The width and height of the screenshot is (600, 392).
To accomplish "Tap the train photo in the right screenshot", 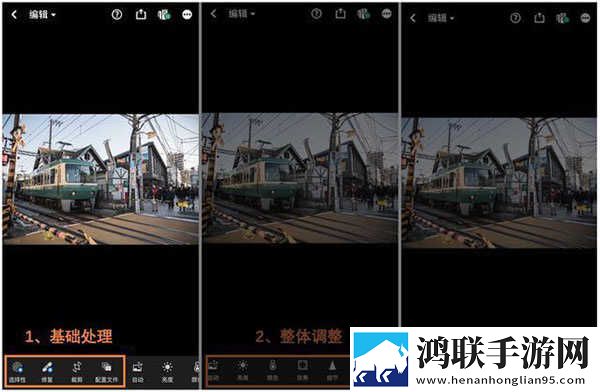I will coord(499,183).
